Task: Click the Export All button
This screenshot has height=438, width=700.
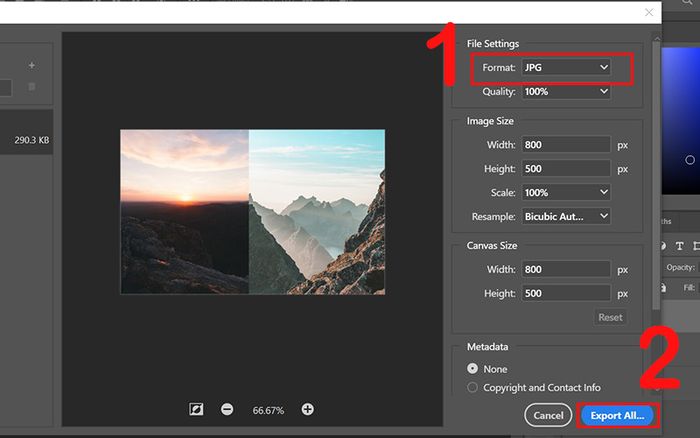Action: [617, 415]
